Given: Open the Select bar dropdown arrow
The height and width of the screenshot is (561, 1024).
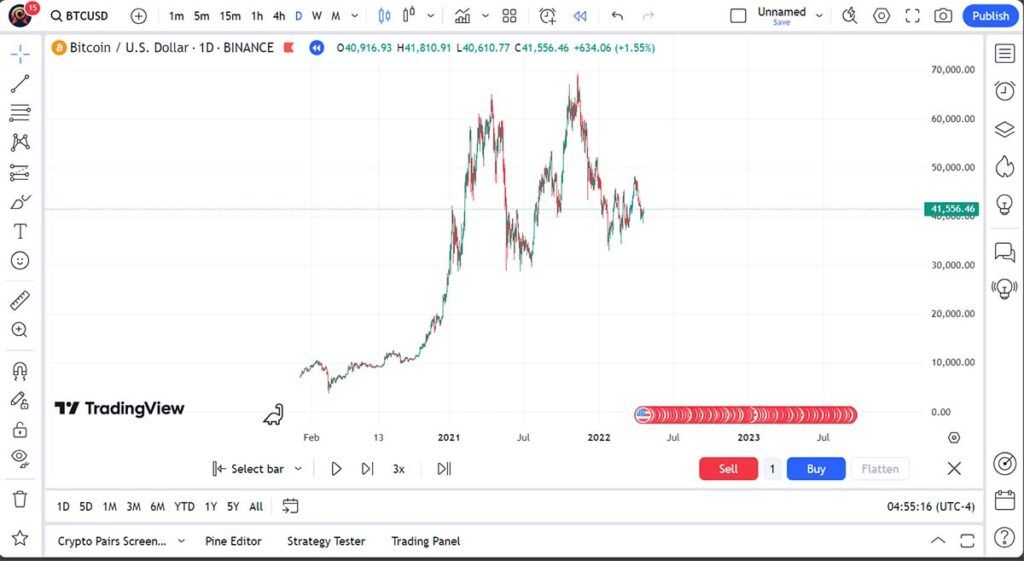Looking at the screenshot, I should 299,468.
